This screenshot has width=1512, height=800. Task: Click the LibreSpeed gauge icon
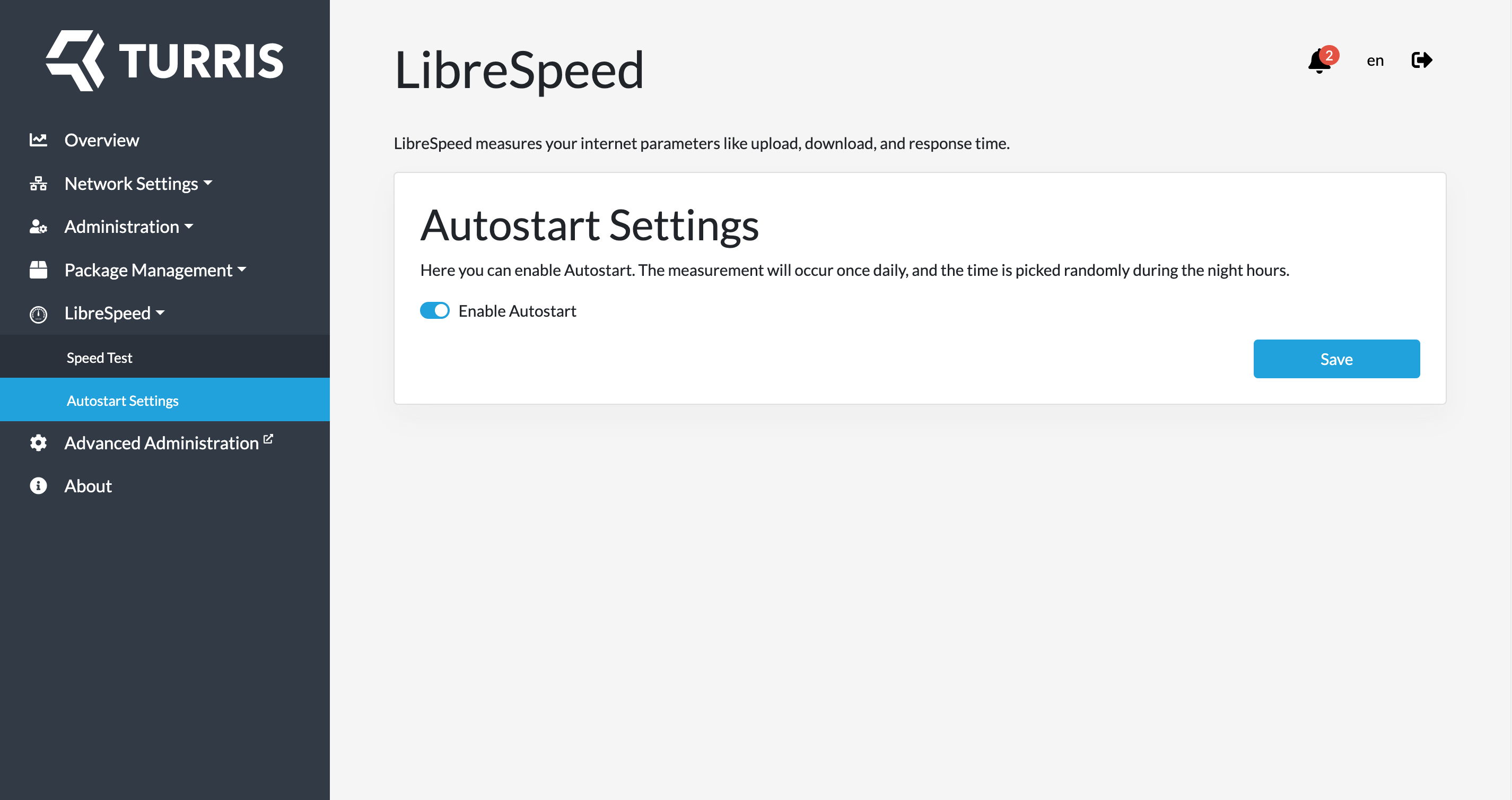[x=38, y=314]
